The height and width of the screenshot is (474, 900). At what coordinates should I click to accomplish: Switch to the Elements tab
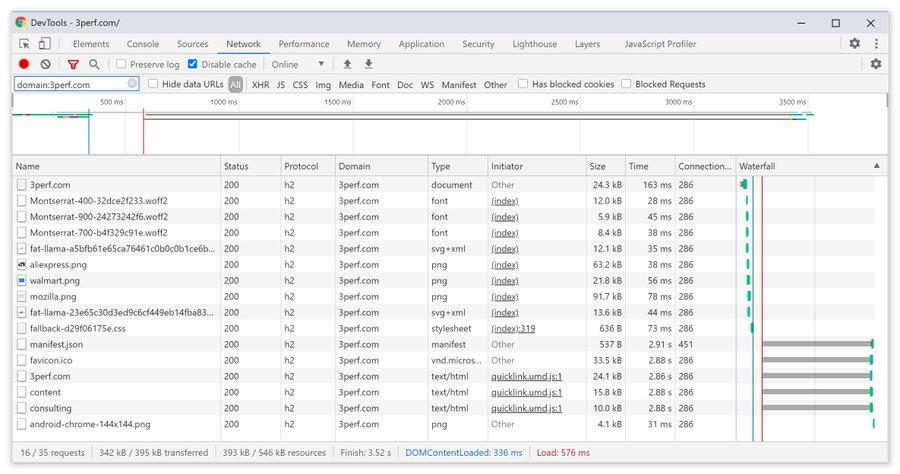click(91, 44)
